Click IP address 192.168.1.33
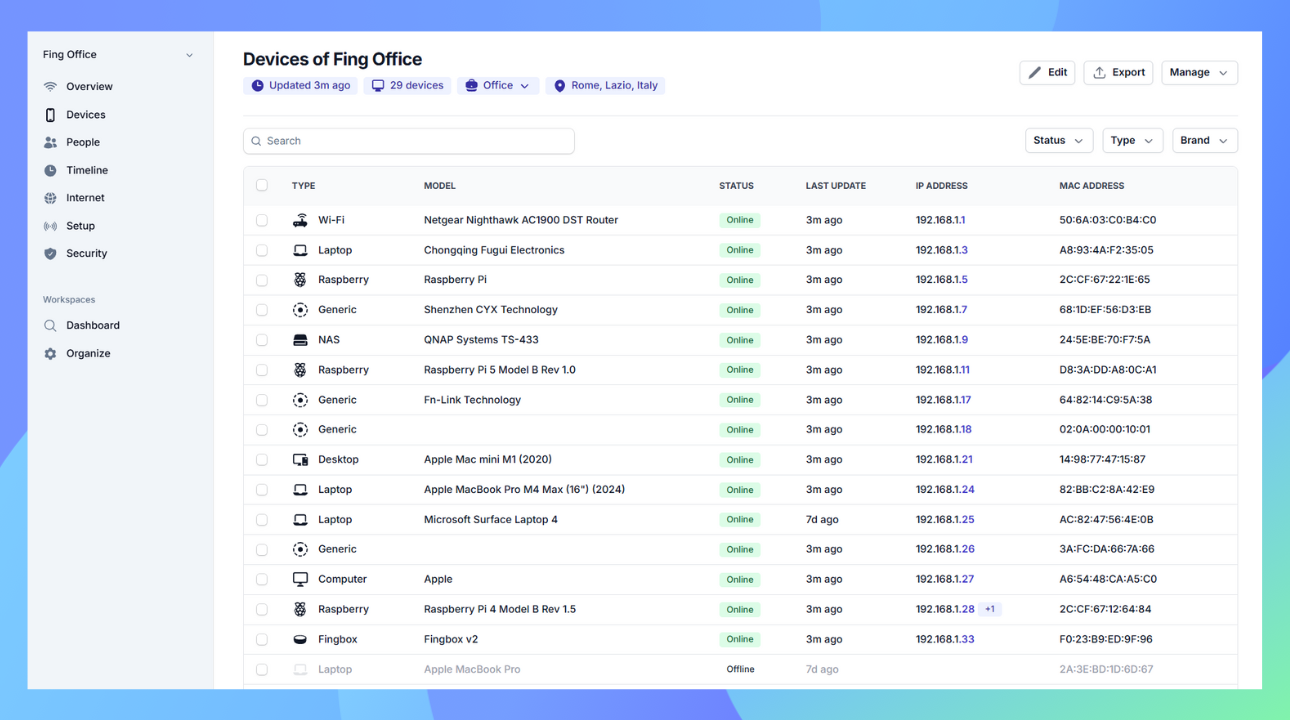The width and height of the screenshot is (1290, 720). click(x=945, y=639)
